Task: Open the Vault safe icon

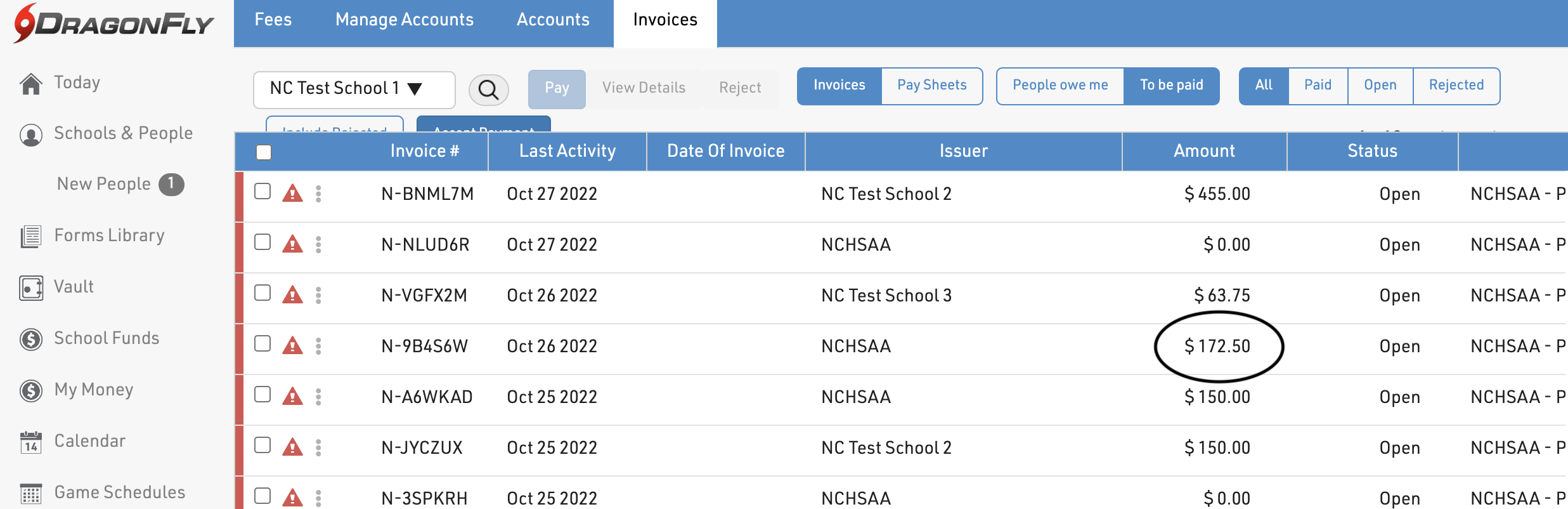Action: [x=31, y=288]
